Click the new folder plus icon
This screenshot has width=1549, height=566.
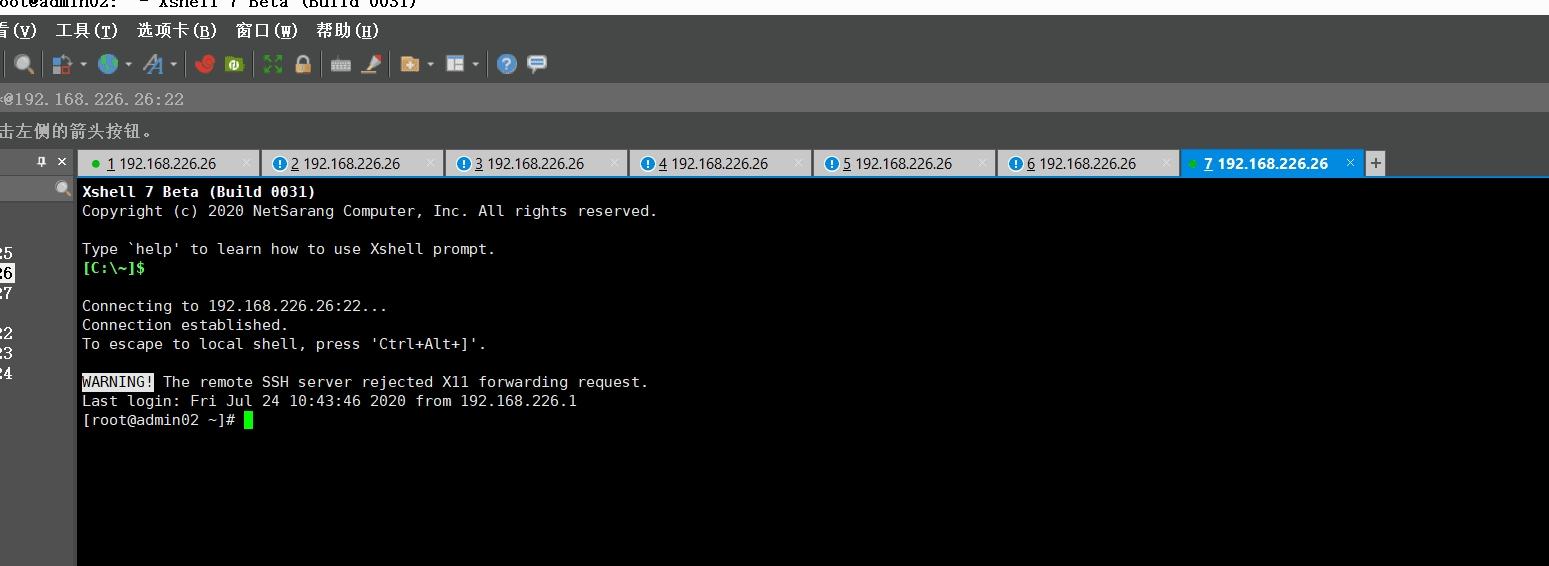pos(409,64)
